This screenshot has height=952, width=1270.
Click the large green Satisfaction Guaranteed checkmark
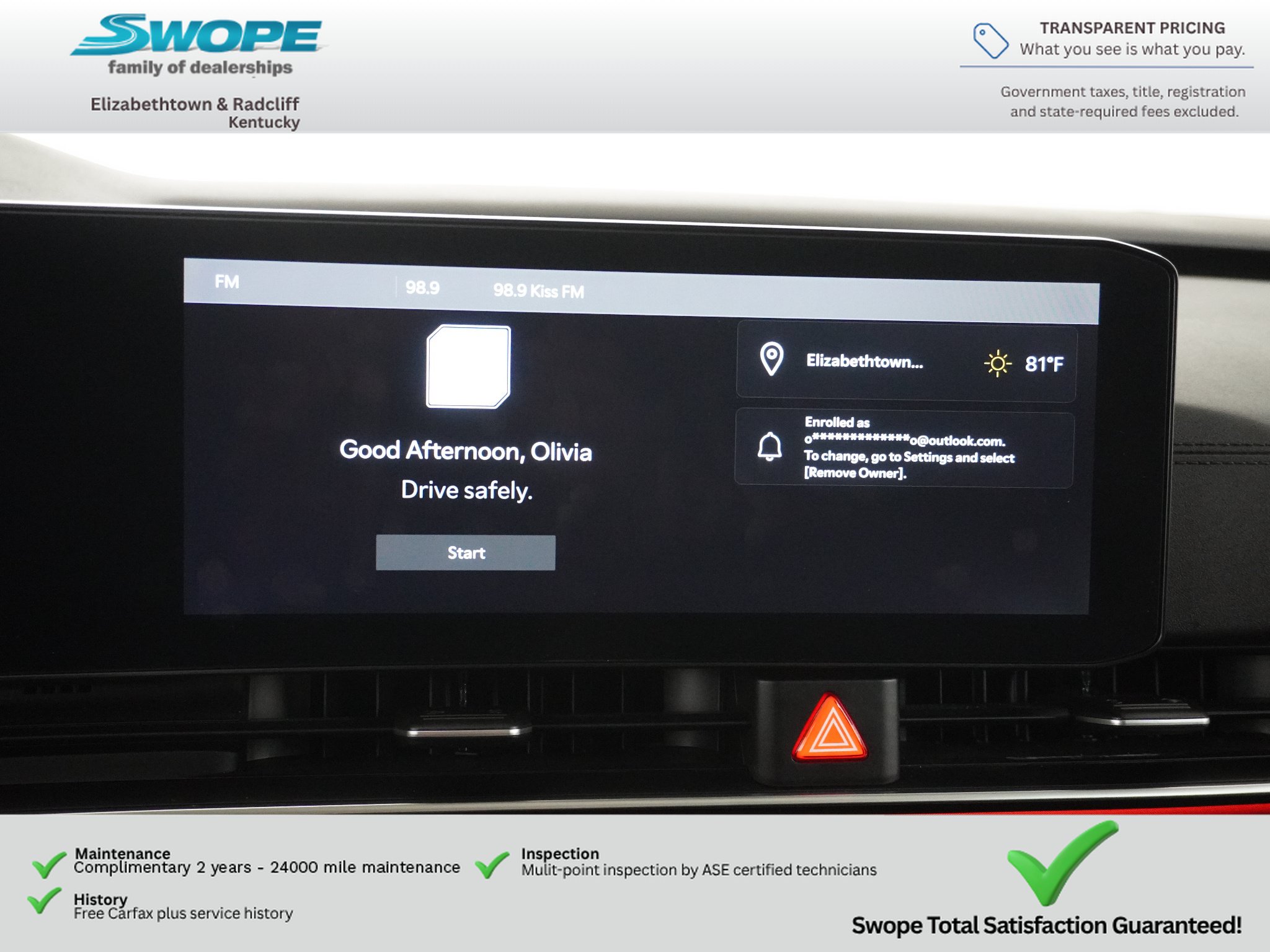[1062, 863]
